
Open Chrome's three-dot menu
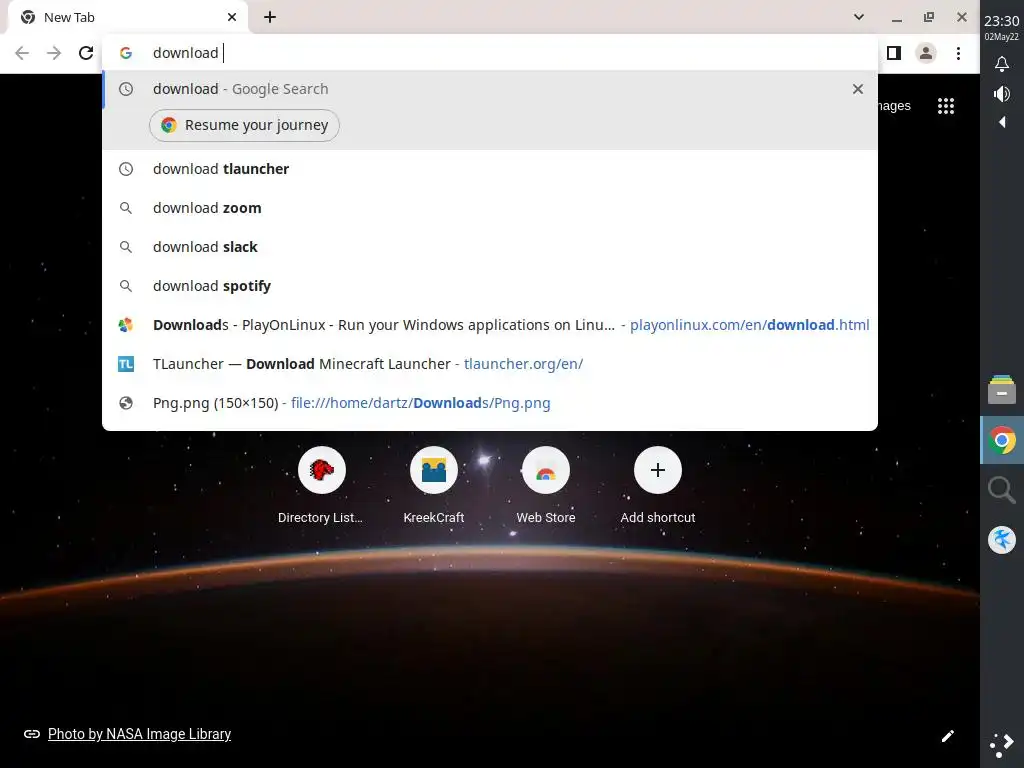point(958,53)
